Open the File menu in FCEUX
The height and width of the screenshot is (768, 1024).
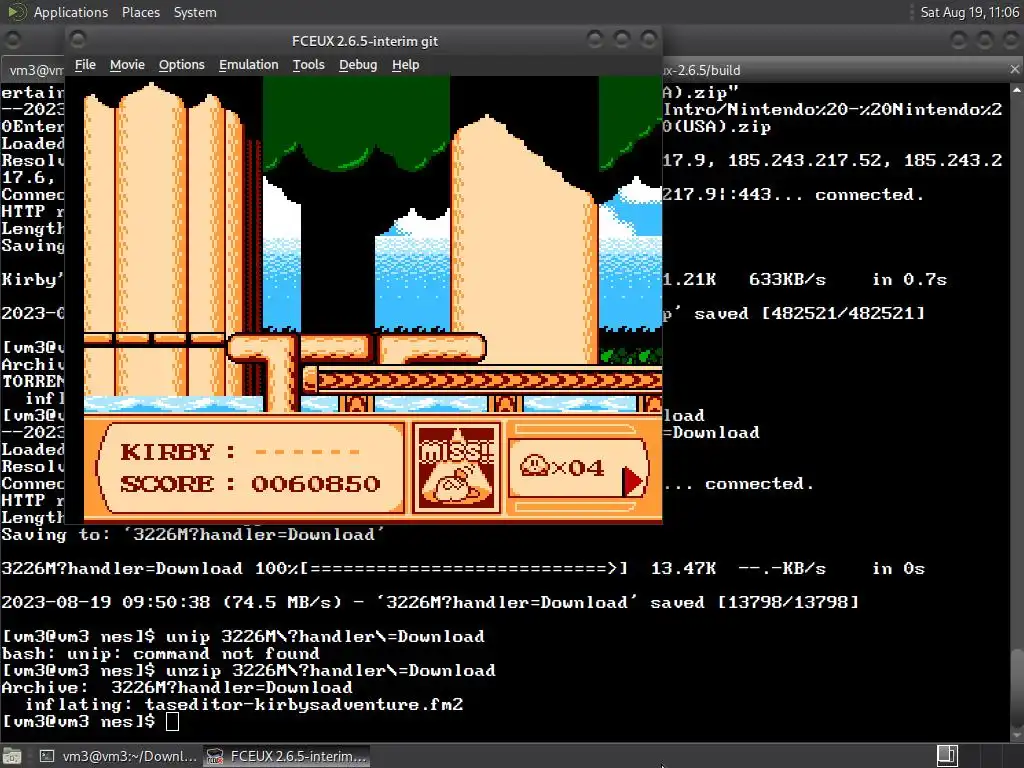pos(85,65)
